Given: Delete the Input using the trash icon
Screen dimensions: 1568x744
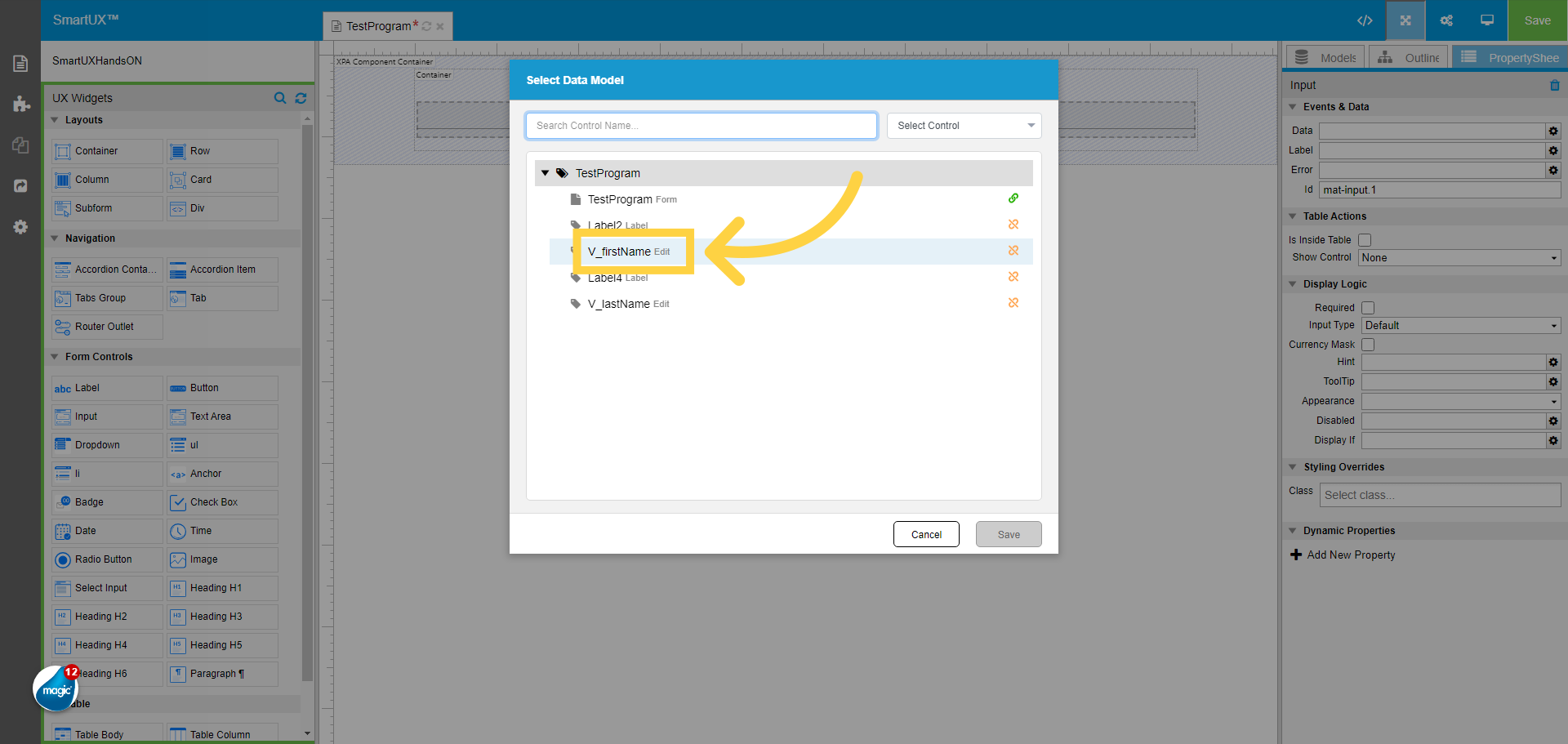Looking at the screenshot, I should 1554,85.
